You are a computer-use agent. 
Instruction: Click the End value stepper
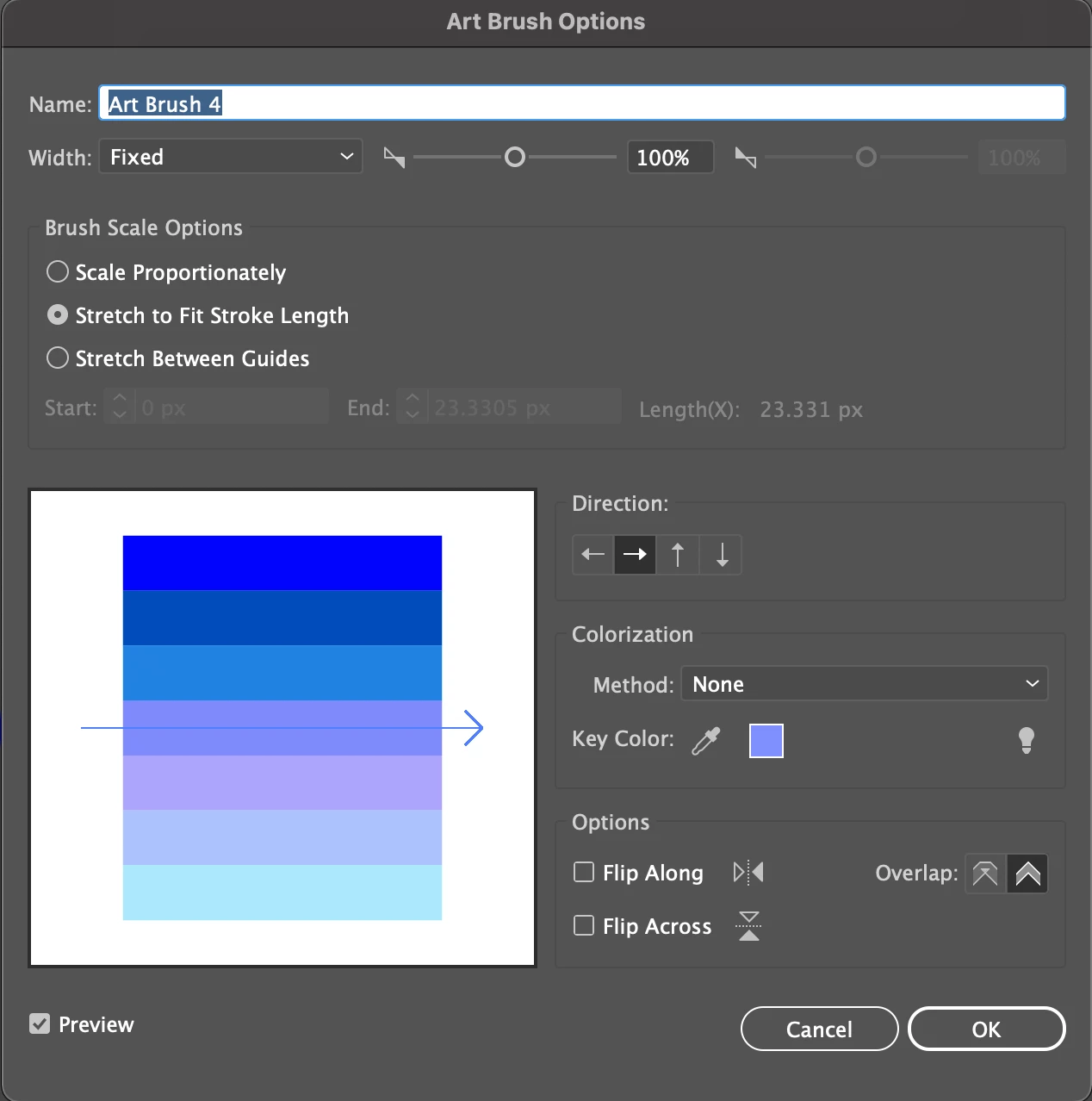click(x=413, y=407)
